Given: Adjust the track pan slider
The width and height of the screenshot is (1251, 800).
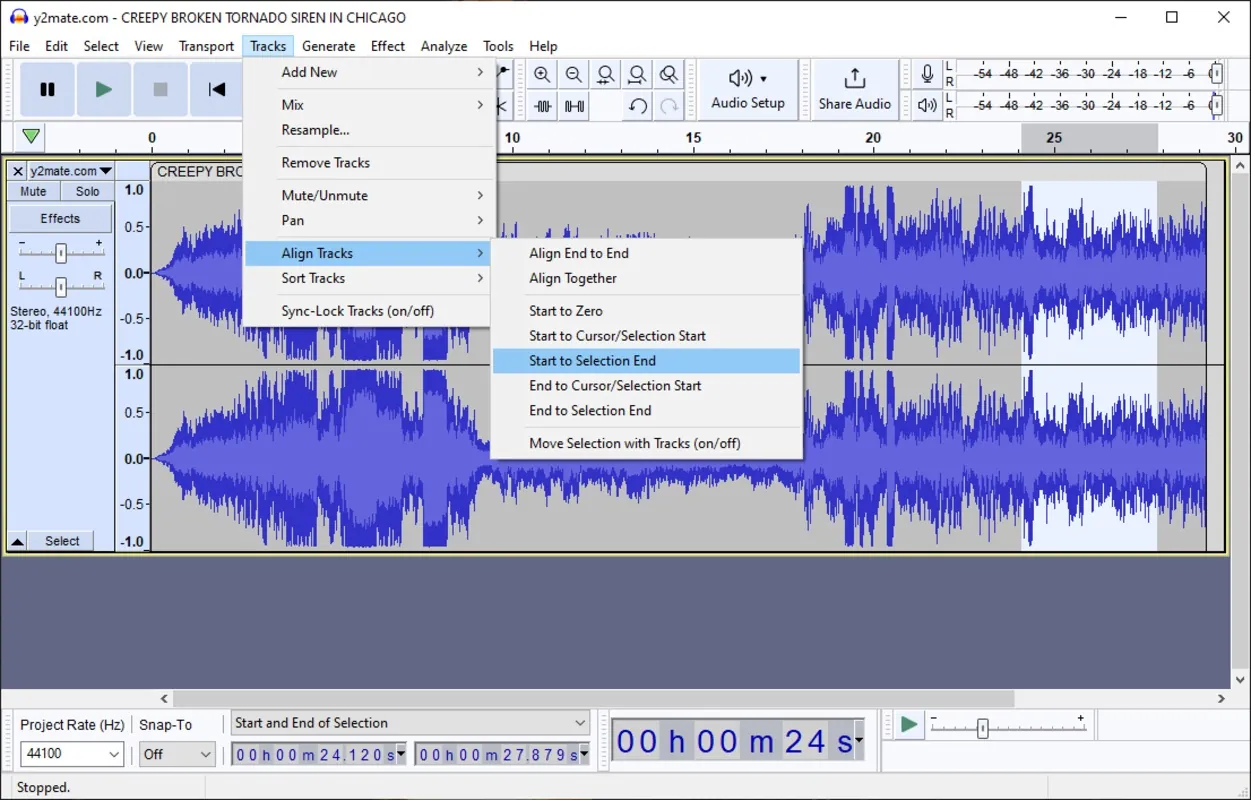Looking at the screenshot, I should (61, 287).
